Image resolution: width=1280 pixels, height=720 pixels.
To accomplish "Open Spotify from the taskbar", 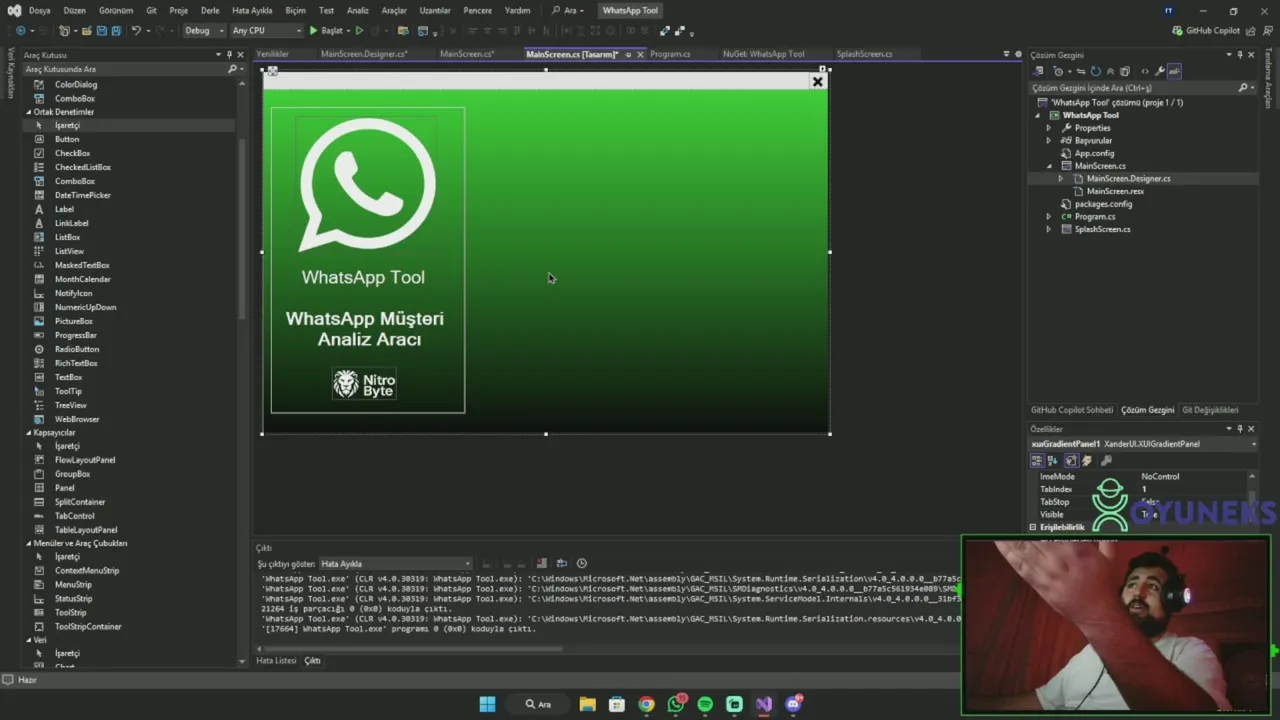I will coord(705,704).
